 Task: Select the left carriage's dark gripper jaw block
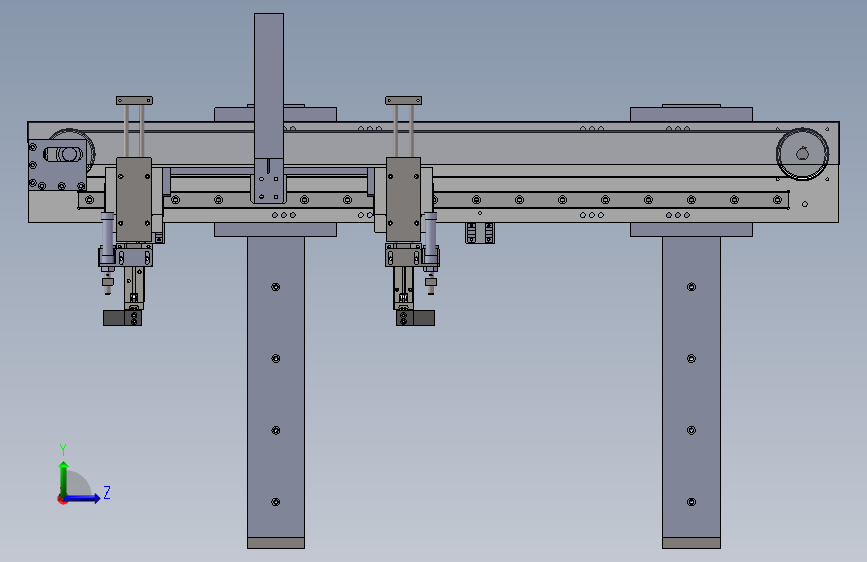pos(122,318)
